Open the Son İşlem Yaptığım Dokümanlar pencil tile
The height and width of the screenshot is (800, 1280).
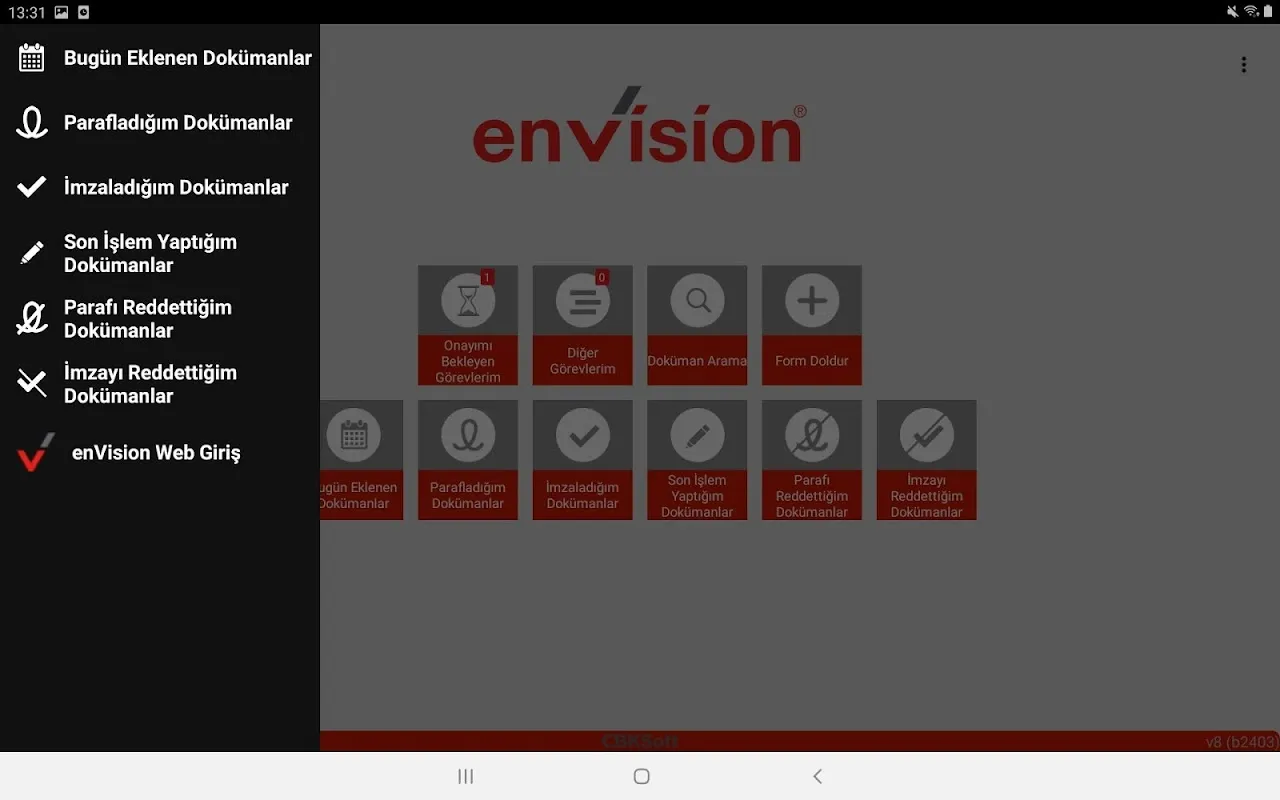click(x=697, y=460)
